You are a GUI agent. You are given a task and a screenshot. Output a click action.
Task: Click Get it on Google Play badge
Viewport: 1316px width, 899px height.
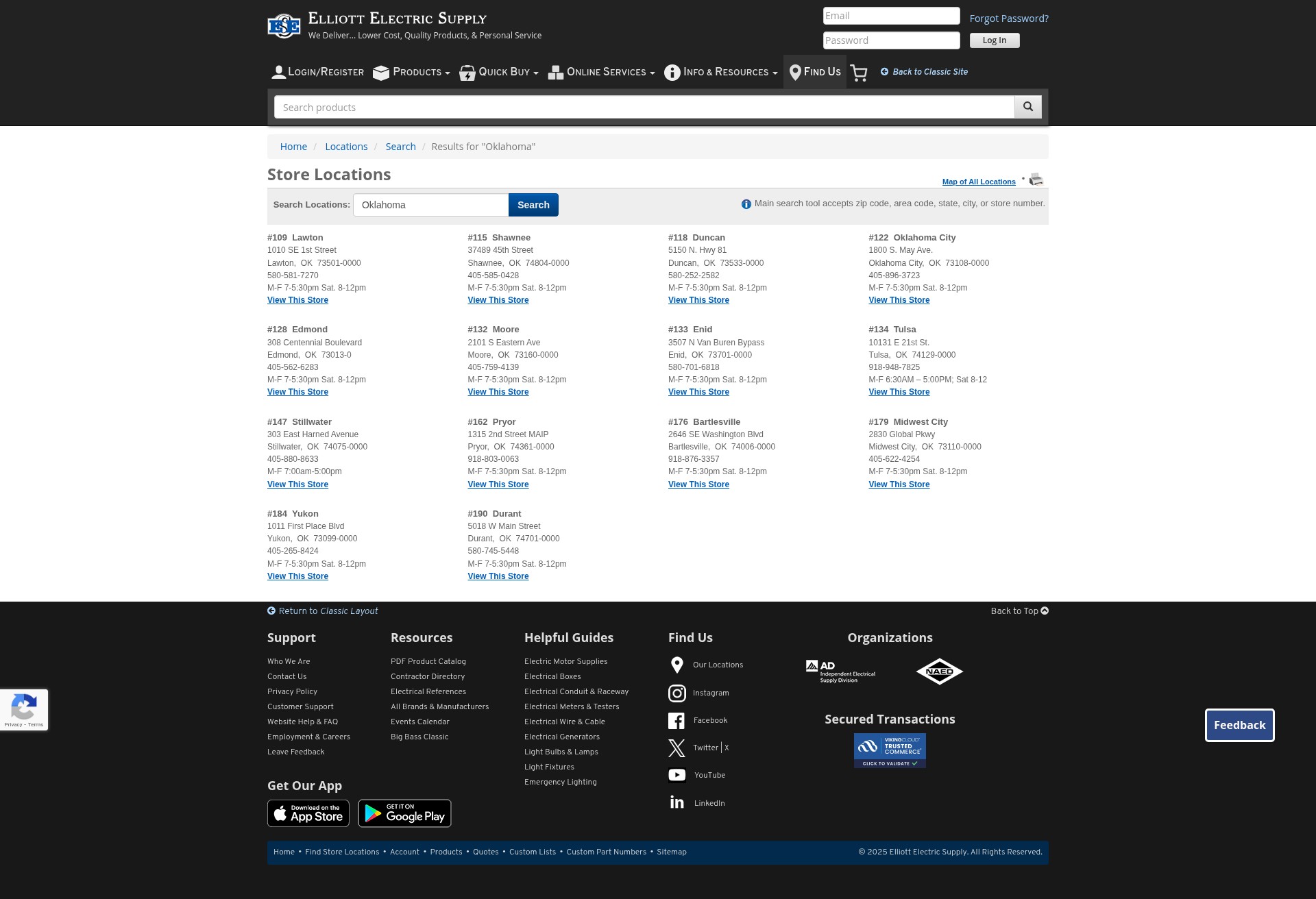[x=404, y=813]
